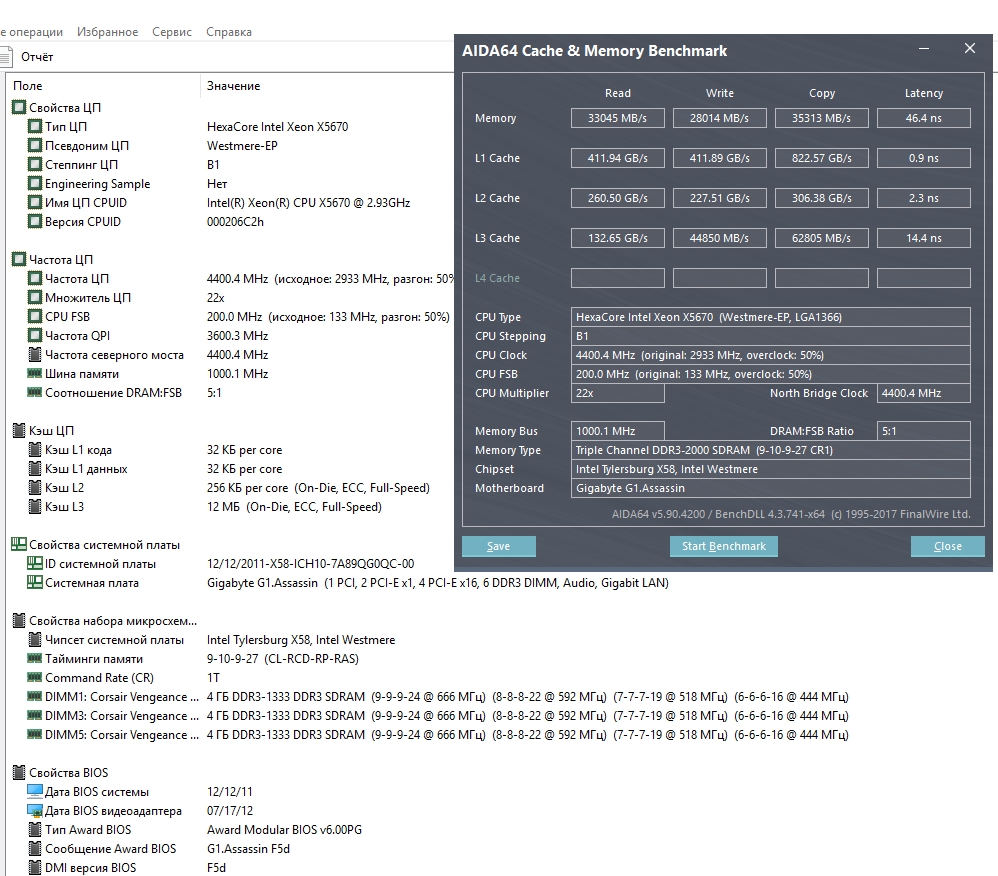Click the icon beside Множитель ЦП

pyautogui.click(x=34, y=297)
